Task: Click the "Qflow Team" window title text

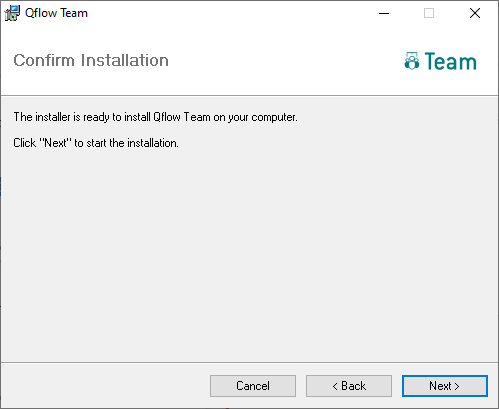Action: [x=56, y=13]
